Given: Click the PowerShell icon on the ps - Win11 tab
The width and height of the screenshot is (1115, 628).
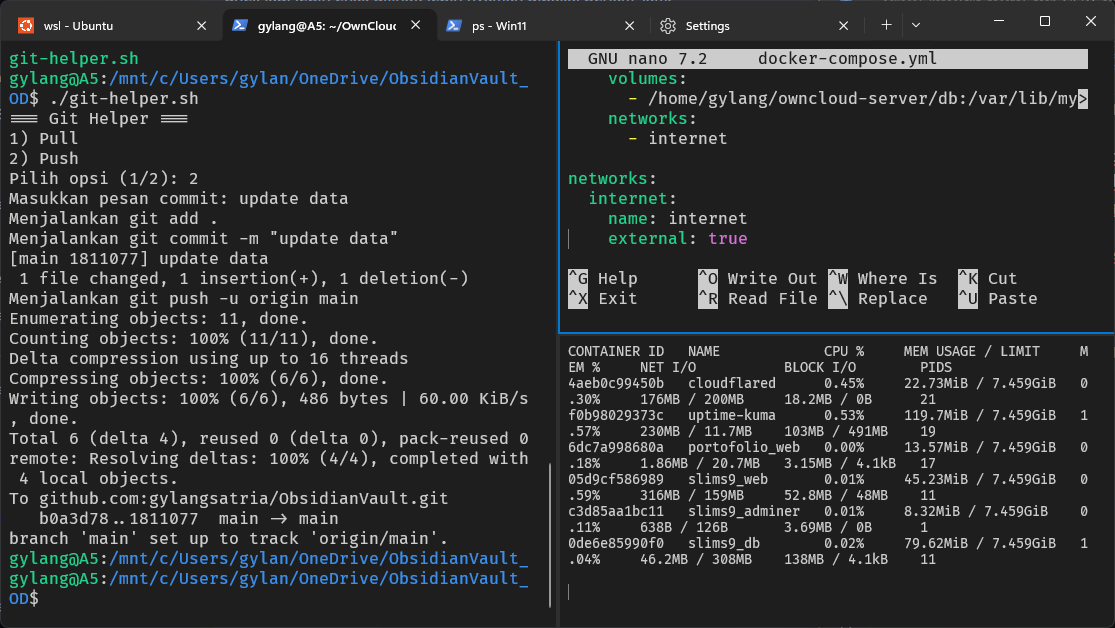Looking at the screenshot, I should 454,25.
